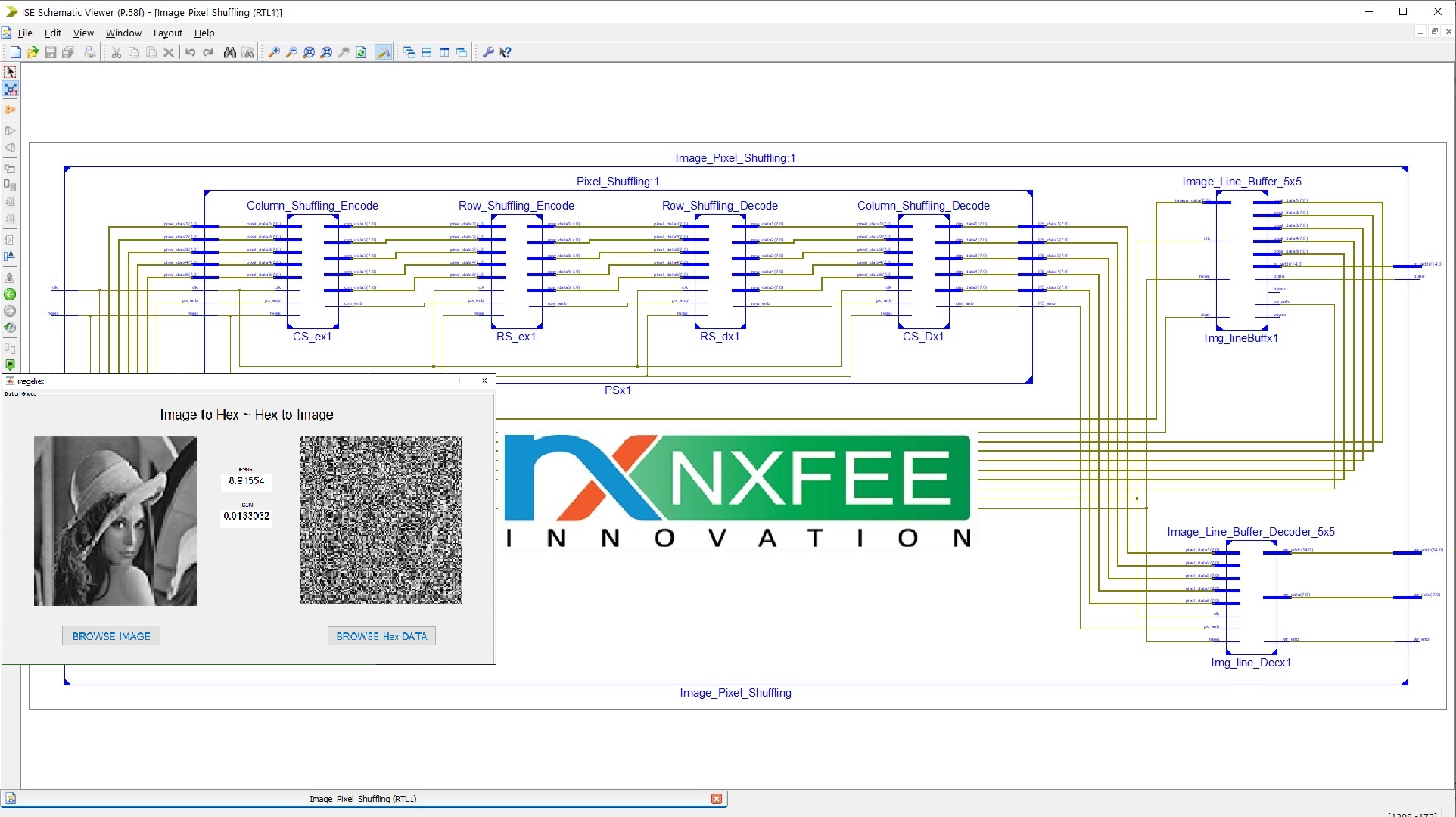
Task: Click the Image_Line_Buffer_Decoder_5x5 label
Action: tap(1251, 532)
